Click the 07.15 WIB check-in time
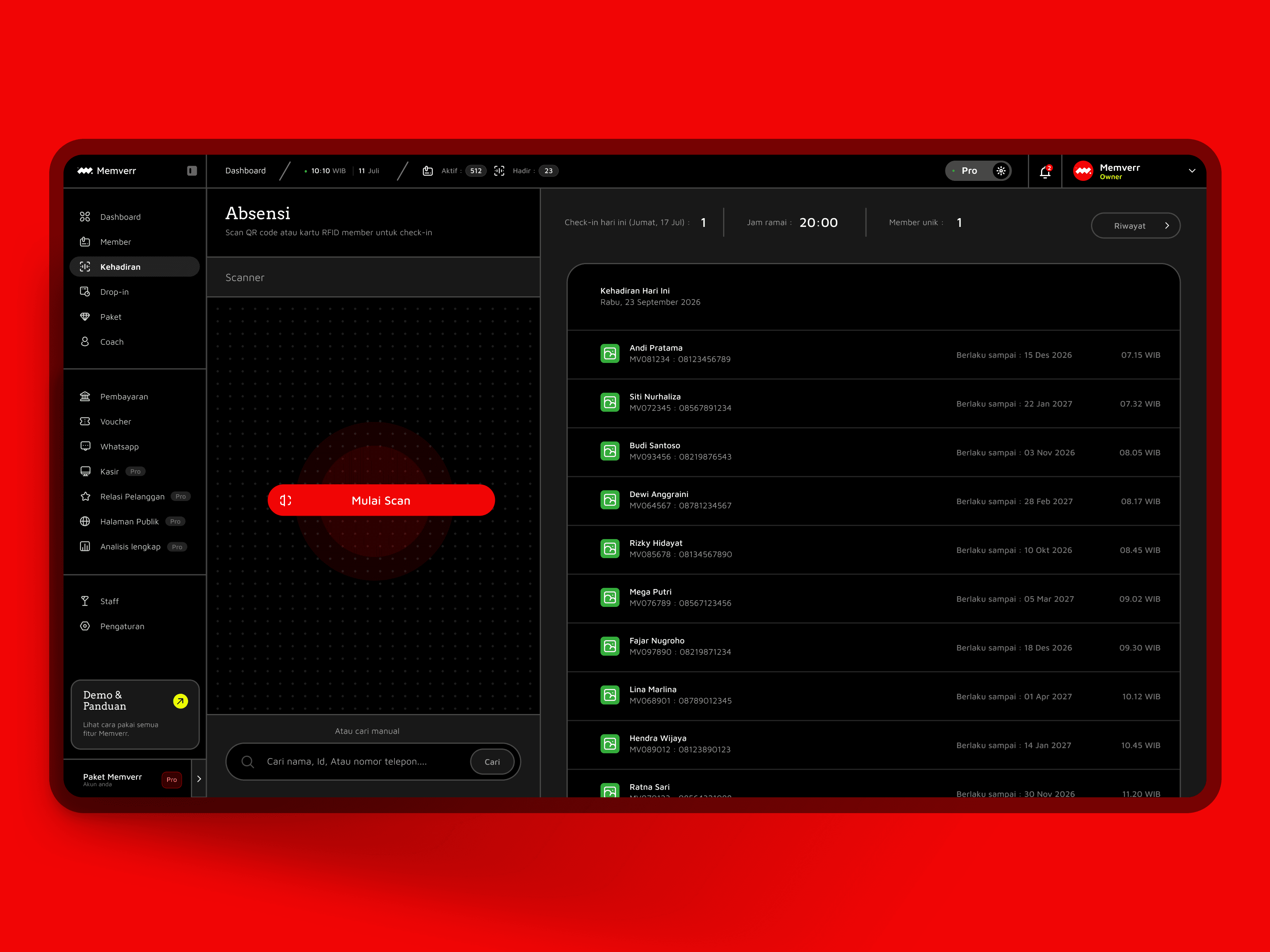Image resolution: width=1270 pixels, height=952 pixels. point(1140,355)
